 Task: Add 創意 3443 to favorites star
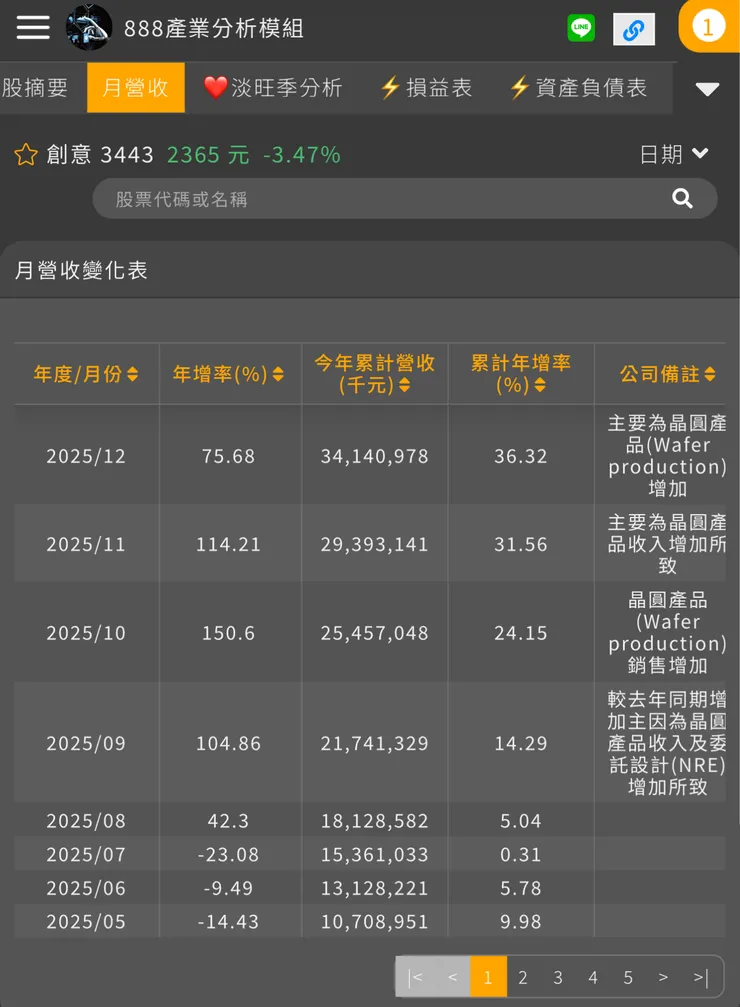pos(26,154)
